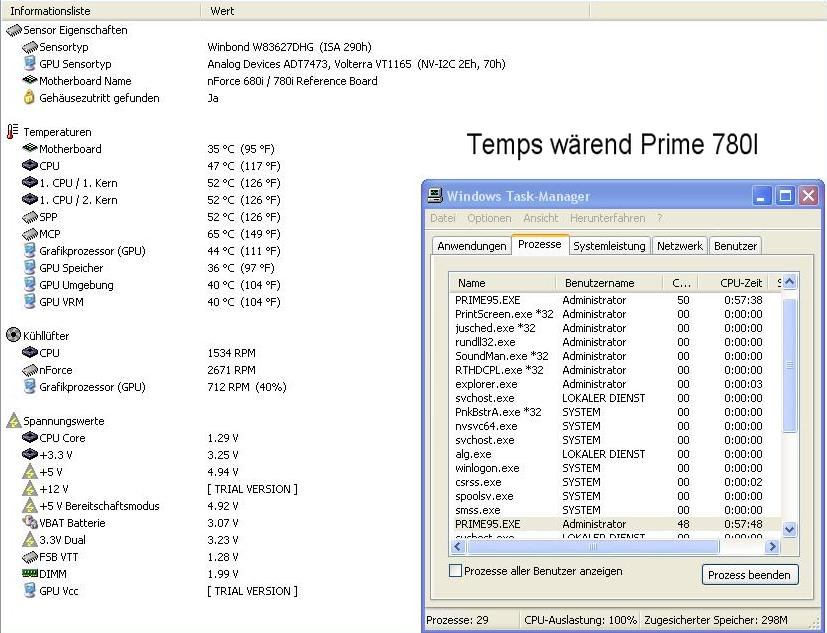Screen dimensions: 827x633
Task: Click the Informationsliste column header
Action: click(x=101, y=11)
